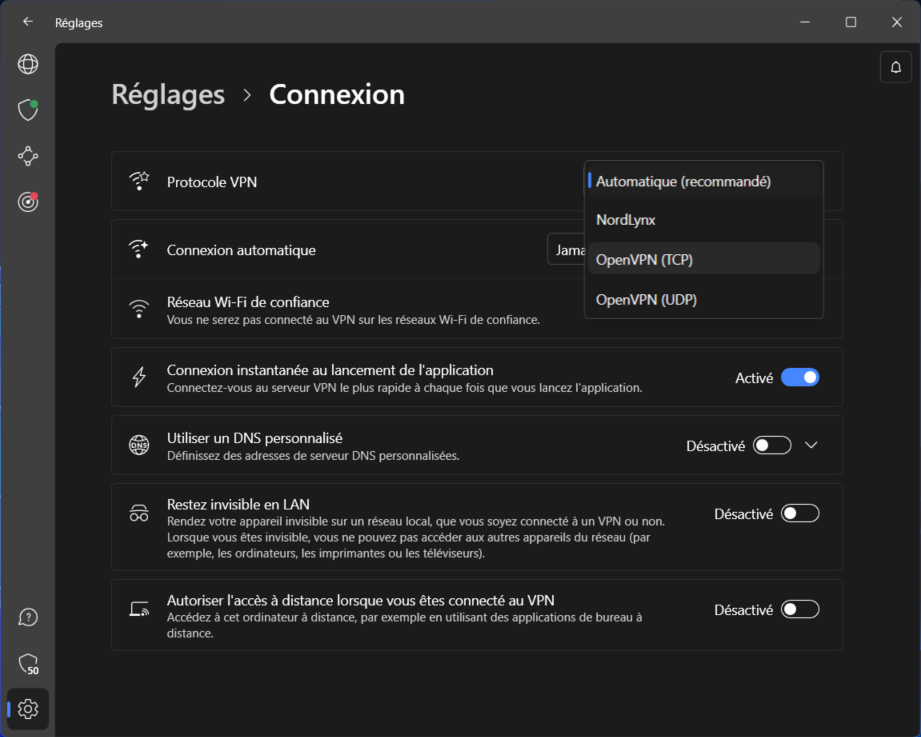
Task: Click the Restez invisible en LAN title
Action: (x=238, y=504)
